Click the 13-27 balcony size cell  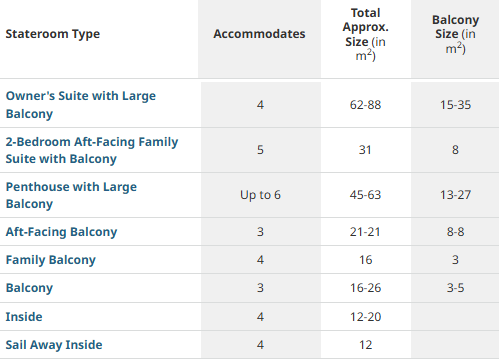(x=455, y=195)
